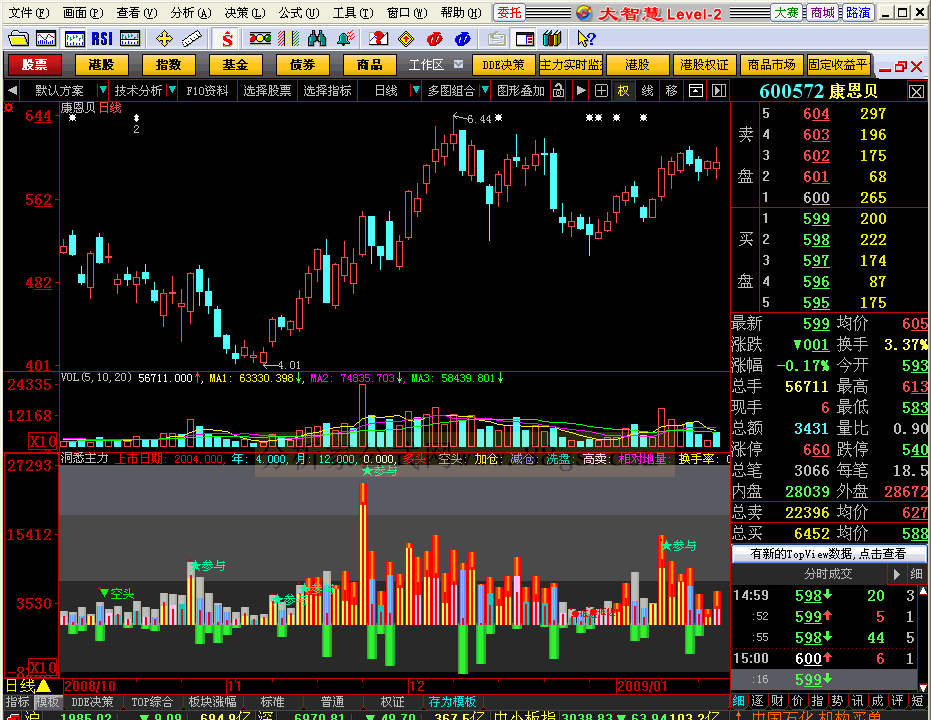Click the left scroll arrow before 默认方案
Image resolution: width=931 pixels, height=720 pixels.
pyautogui.click(x=12, y=91)
